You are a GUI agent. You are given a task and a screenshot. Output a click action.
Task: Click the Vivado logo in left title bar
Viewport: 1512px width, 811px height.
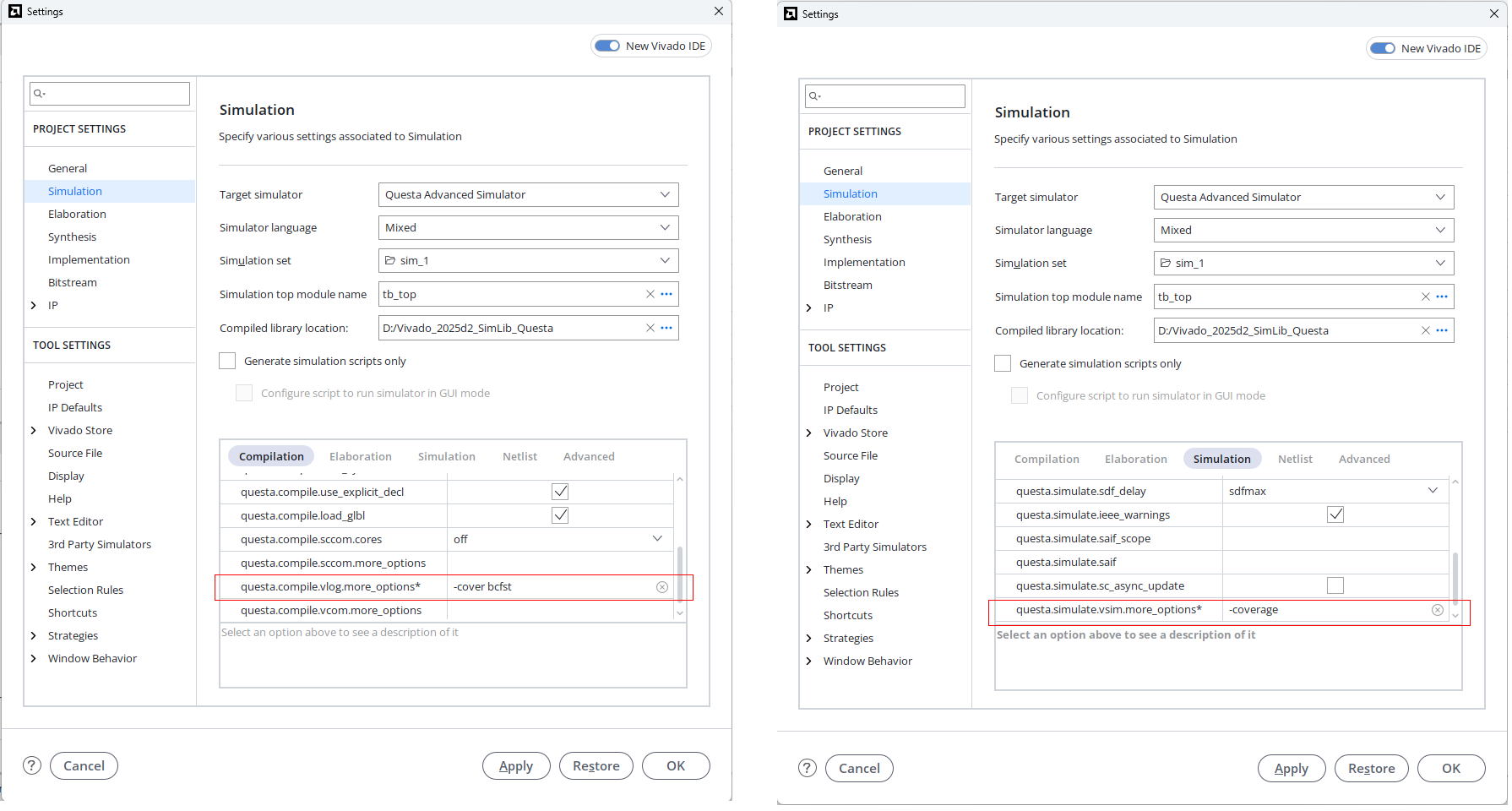(15, 11)
